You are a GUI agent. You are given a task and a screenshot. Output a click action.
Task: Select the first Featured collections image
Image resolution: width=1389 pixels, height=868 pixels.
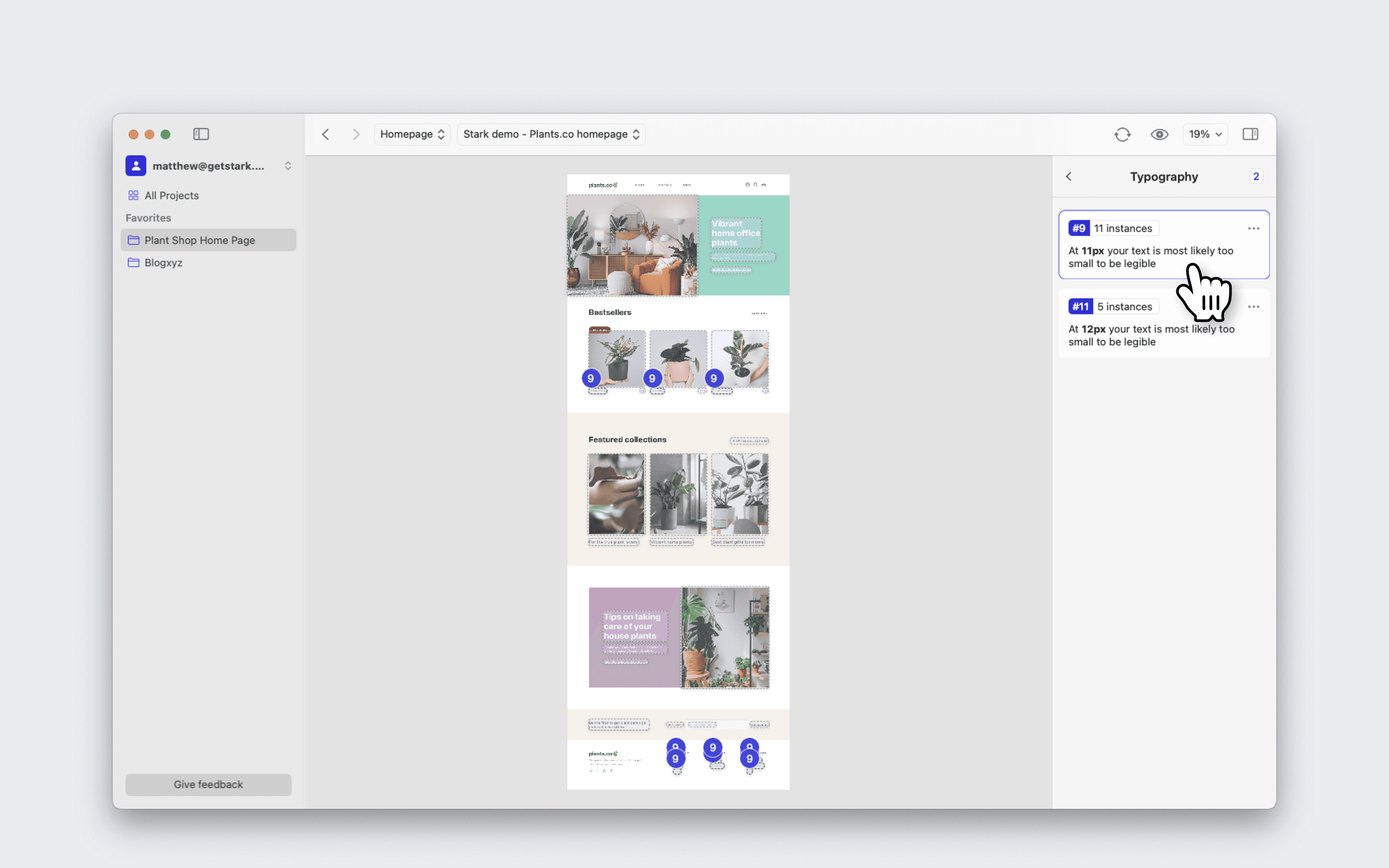click(616, 494)
